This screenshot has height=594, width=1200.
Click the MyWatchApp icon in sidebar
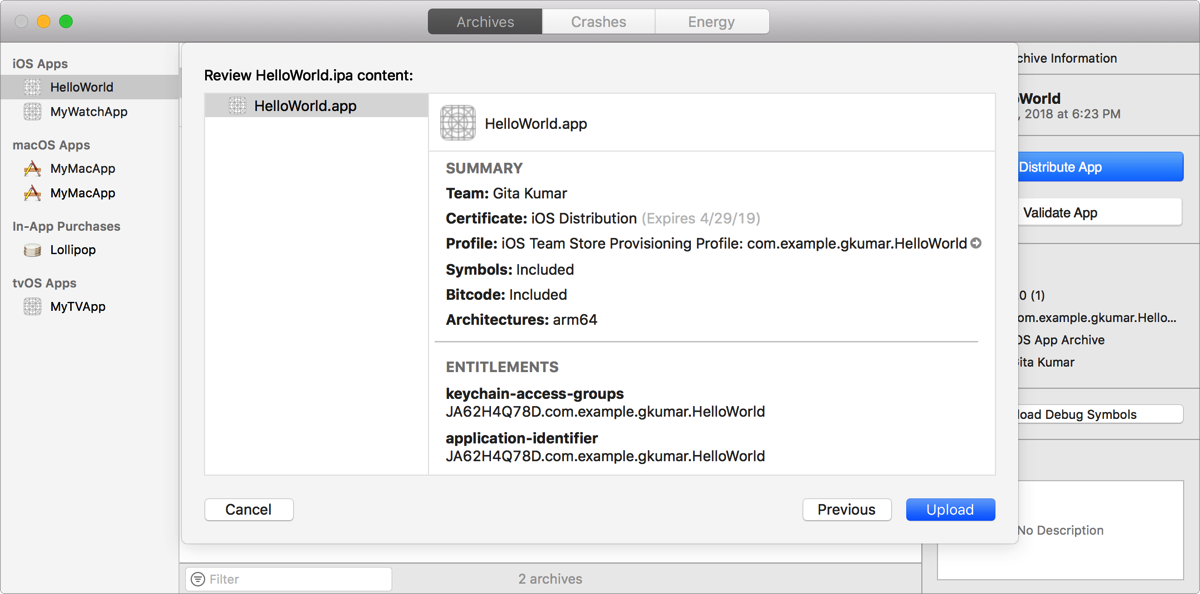point(33,112)
